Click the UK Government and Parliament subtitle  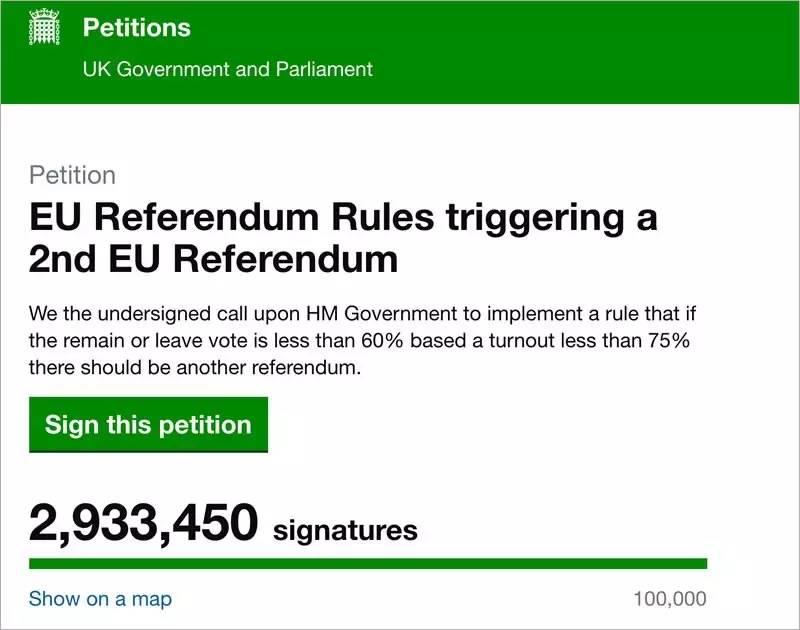point(227,69)
